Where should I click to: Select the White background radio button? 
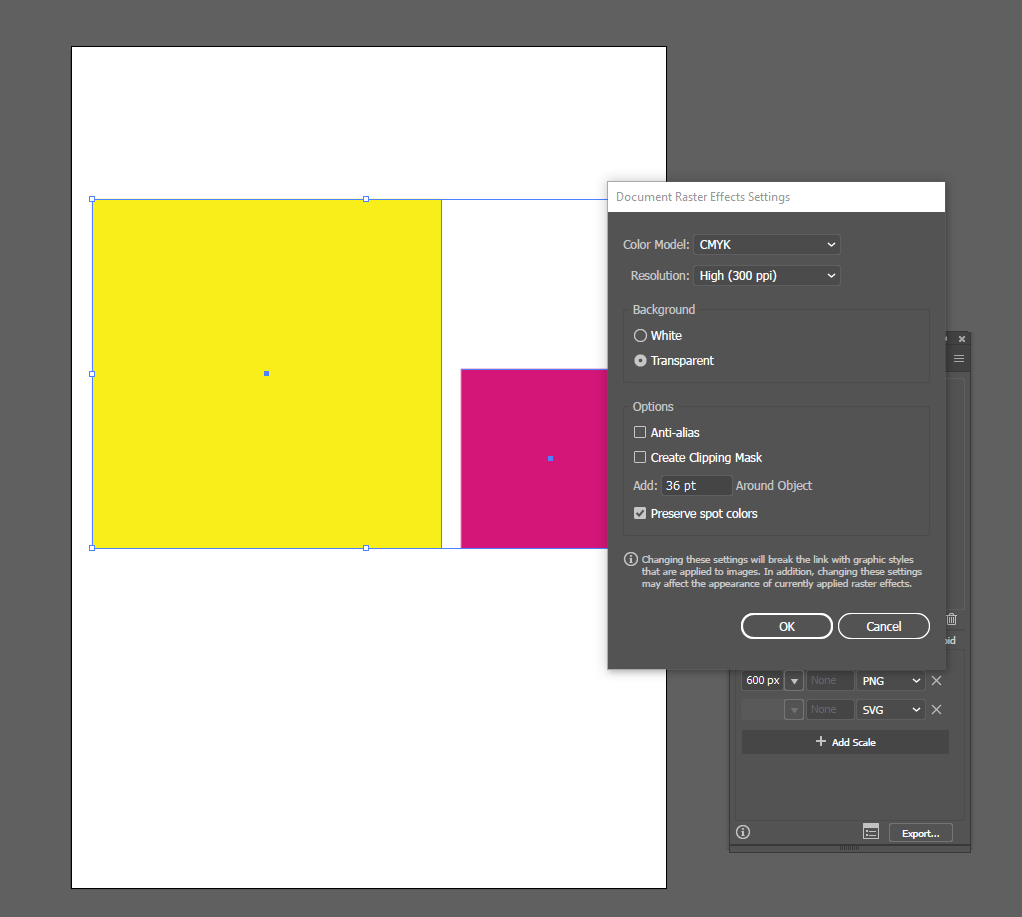[x=640, y=335]
